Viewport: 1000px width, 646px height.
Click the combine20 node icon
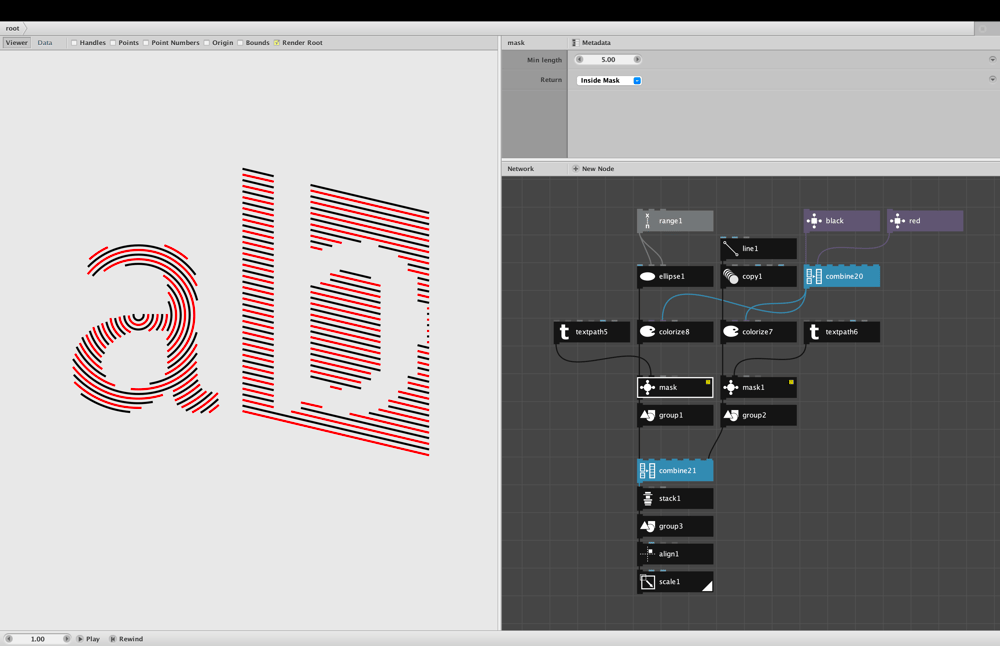pyautogui.click(x=814, y=276)
